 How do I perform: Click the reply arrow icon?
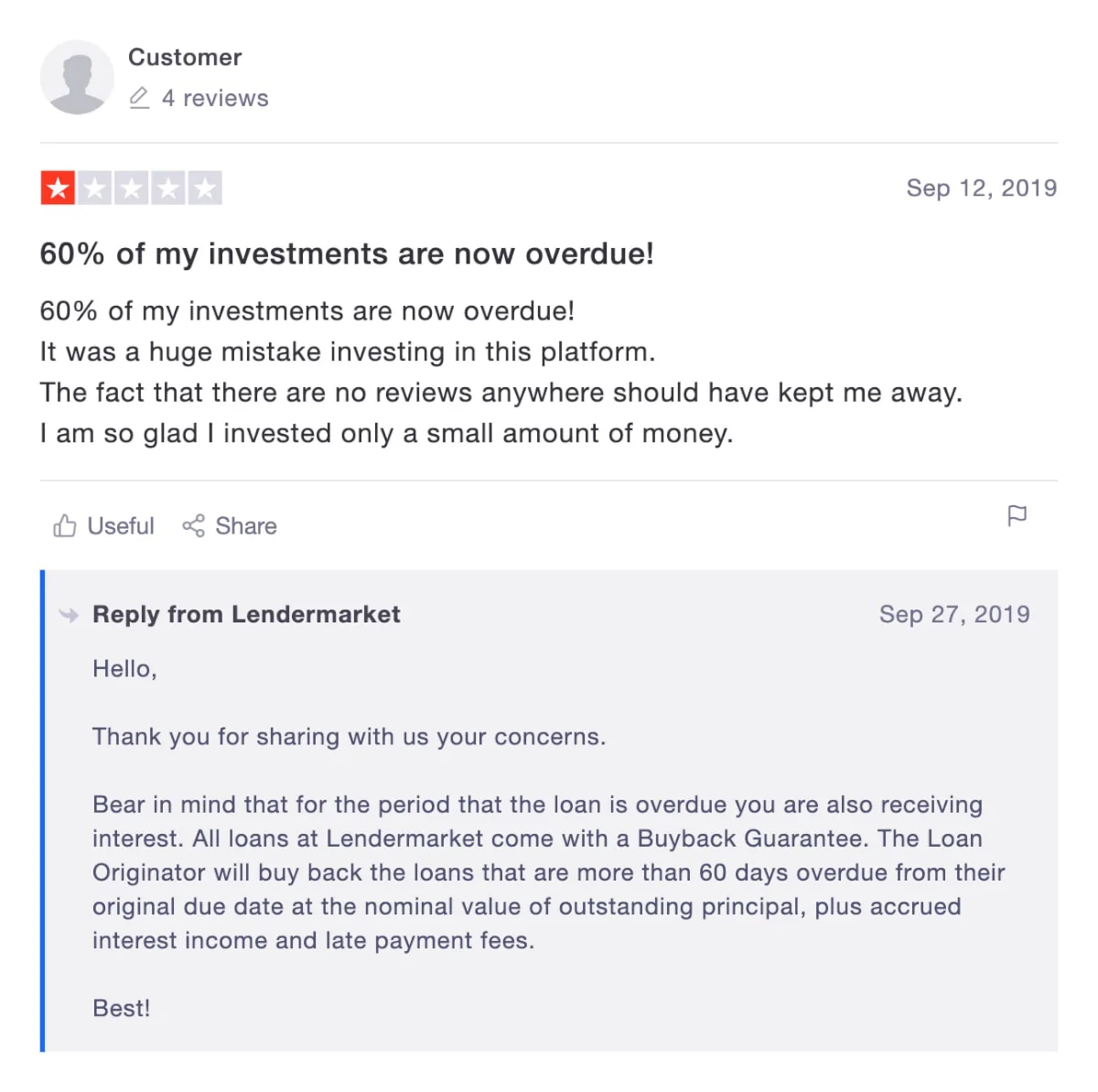69,615
